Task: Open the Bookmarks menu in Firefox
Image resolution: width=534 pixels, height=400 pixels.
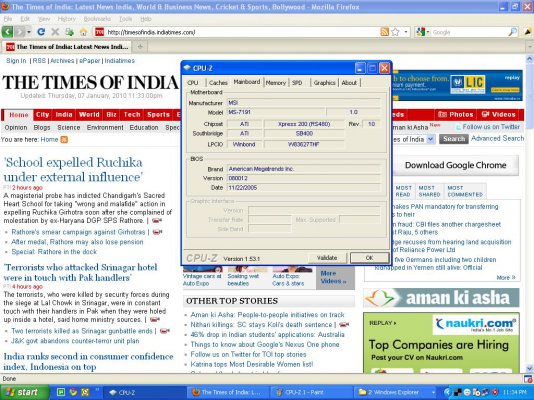Action: point(97,19)
